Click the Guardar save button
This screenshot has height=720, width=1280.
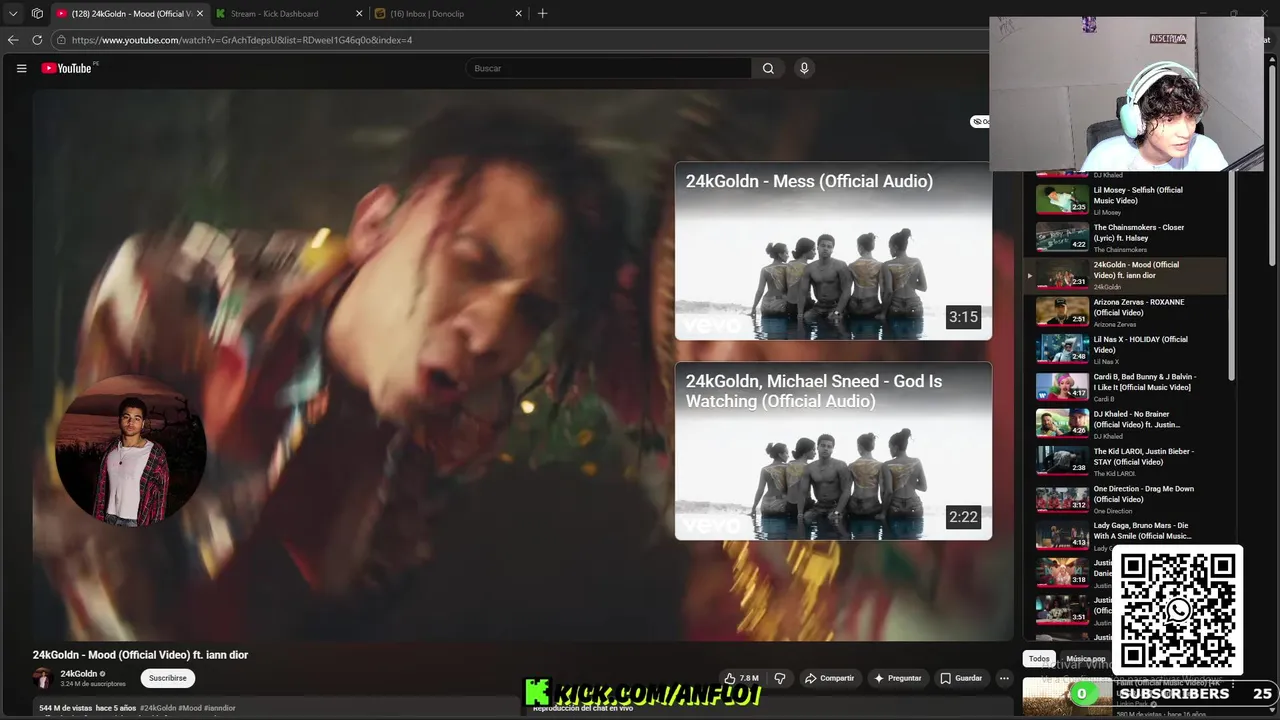[961, 678]
